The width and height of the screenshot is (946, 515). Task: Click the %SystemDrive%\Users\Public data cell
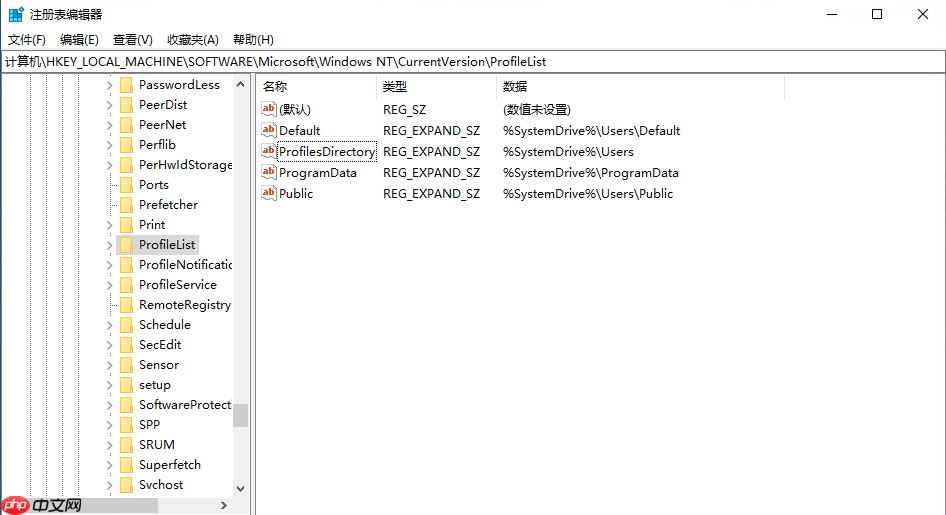(588, 194)
